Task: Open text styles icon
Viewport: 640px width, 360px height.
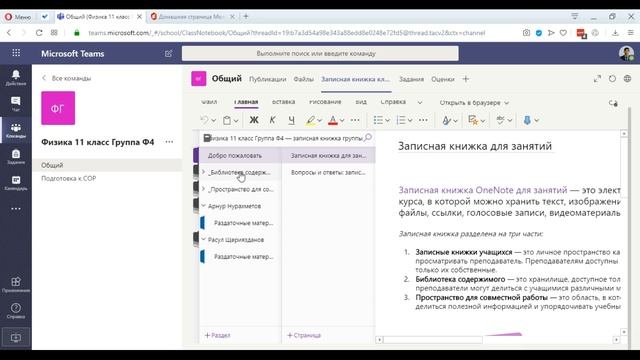Action: [446, 120]
